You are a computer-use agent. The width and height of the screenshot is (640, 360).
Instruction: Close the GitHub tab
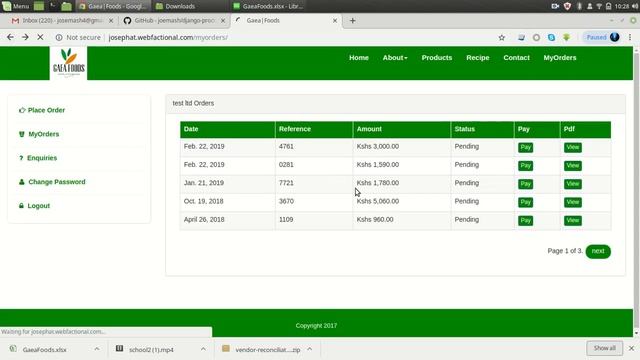point(223,20)
